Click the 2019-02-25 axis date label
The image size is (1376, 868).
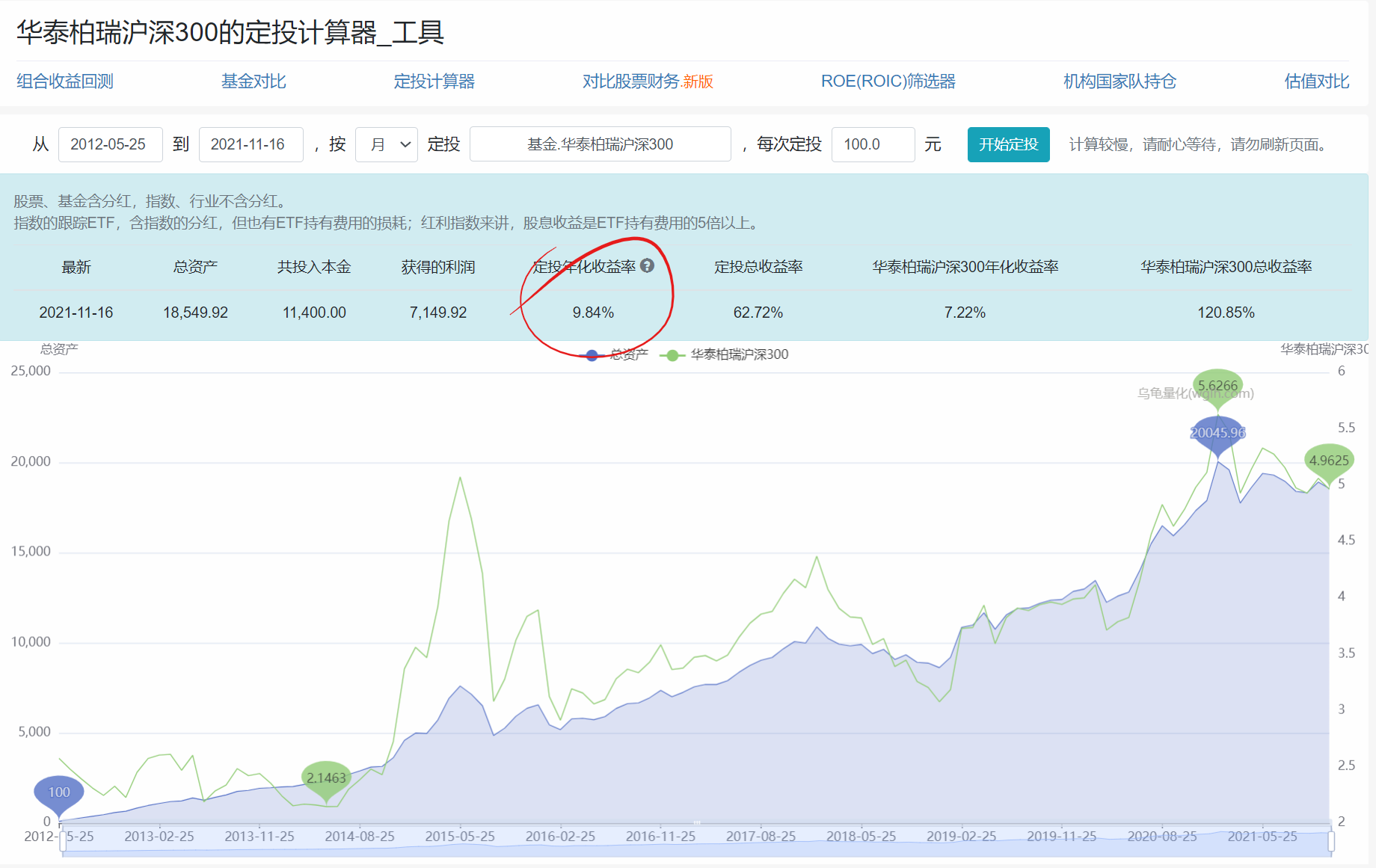click(962, 837)
